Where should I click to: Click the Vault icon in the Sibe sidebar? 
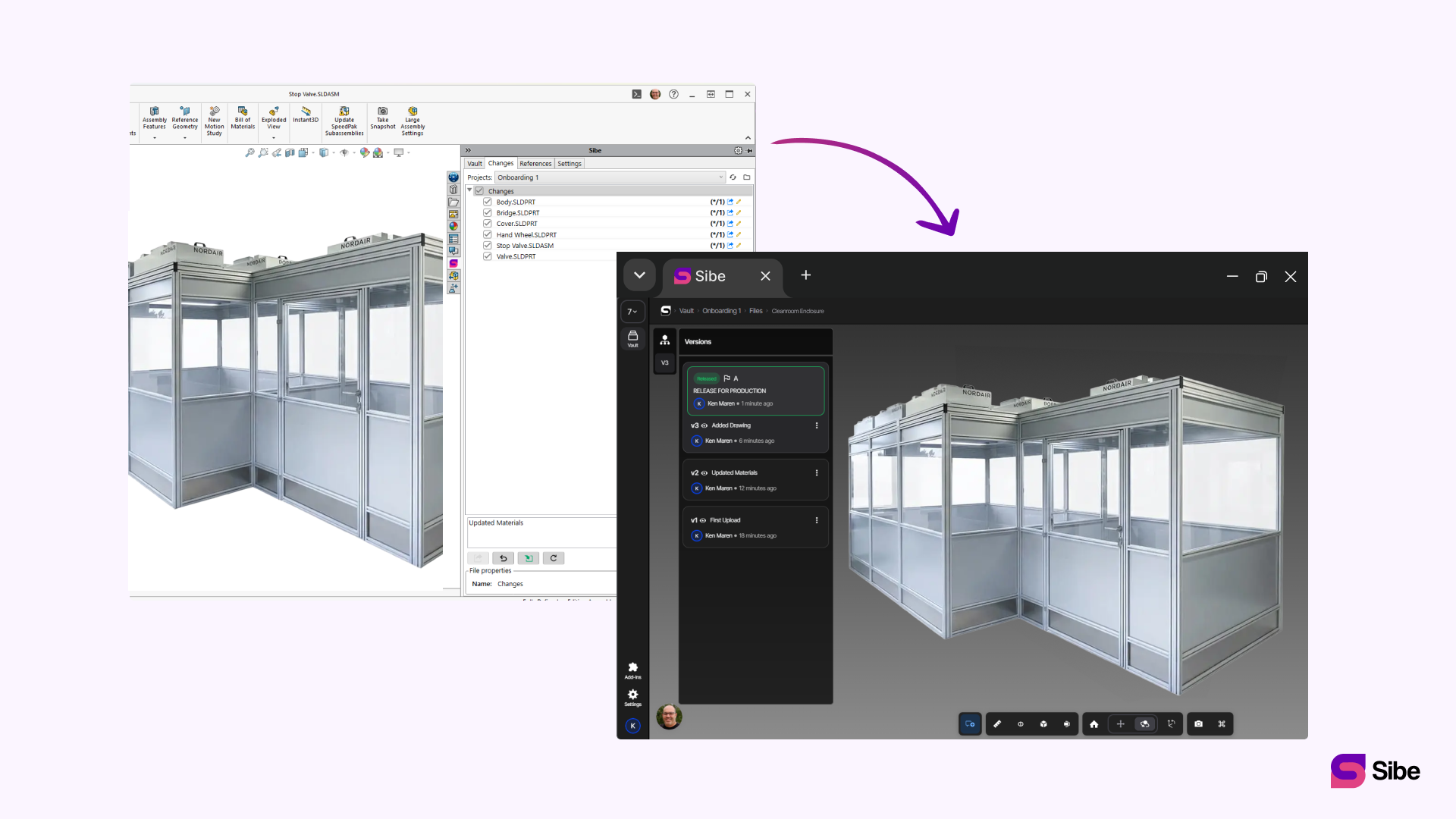(x=633, y=338)
